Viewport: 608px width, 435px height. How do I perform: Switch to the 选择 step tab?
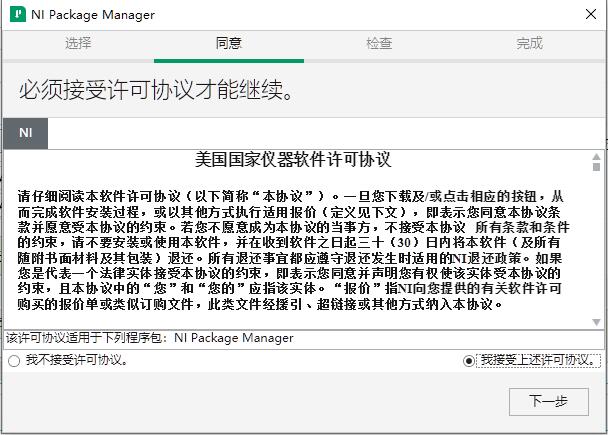[78, 43]
